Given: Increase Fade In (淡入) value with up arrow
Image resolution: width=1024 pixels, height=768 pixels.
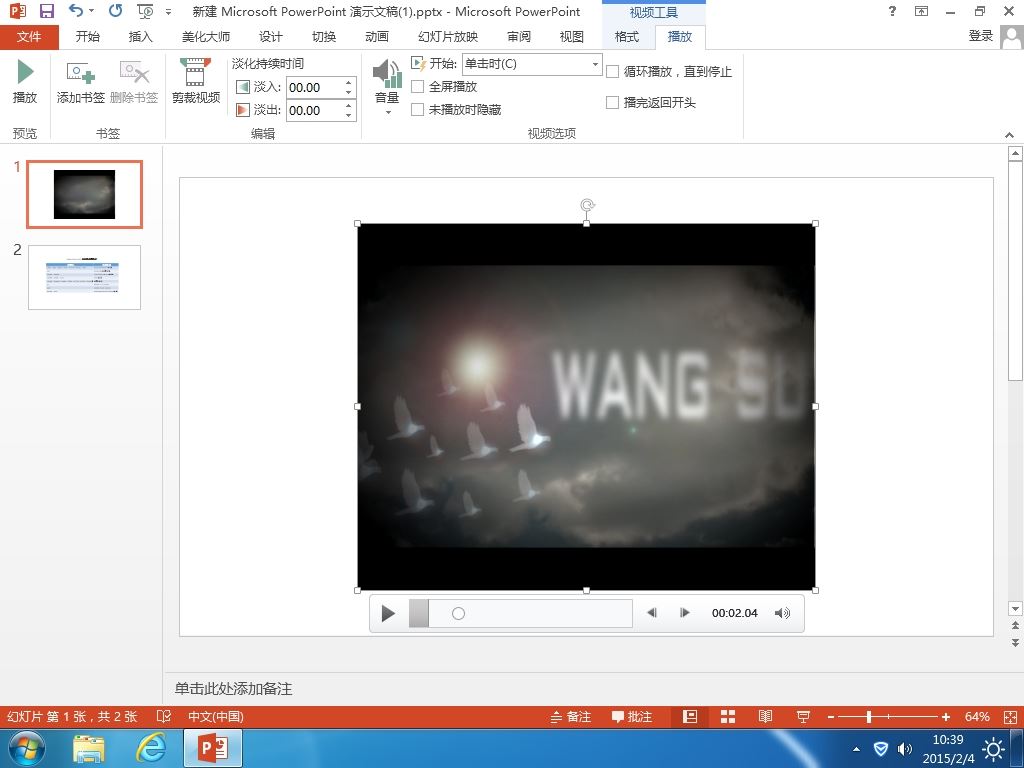Looking at the screenshot, I should click(349, 82).
